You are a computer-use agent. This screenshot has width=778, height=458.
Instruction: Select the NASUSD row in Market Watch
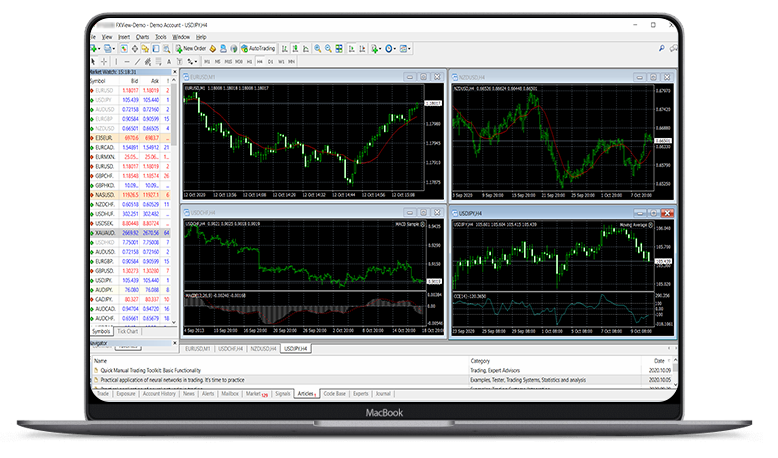tap(131, 195)
